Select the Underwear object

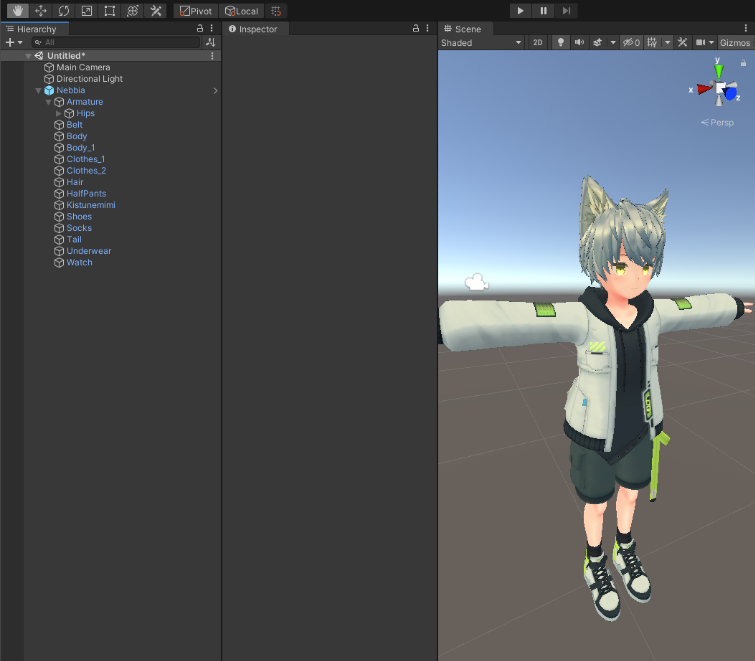[89, 251]
